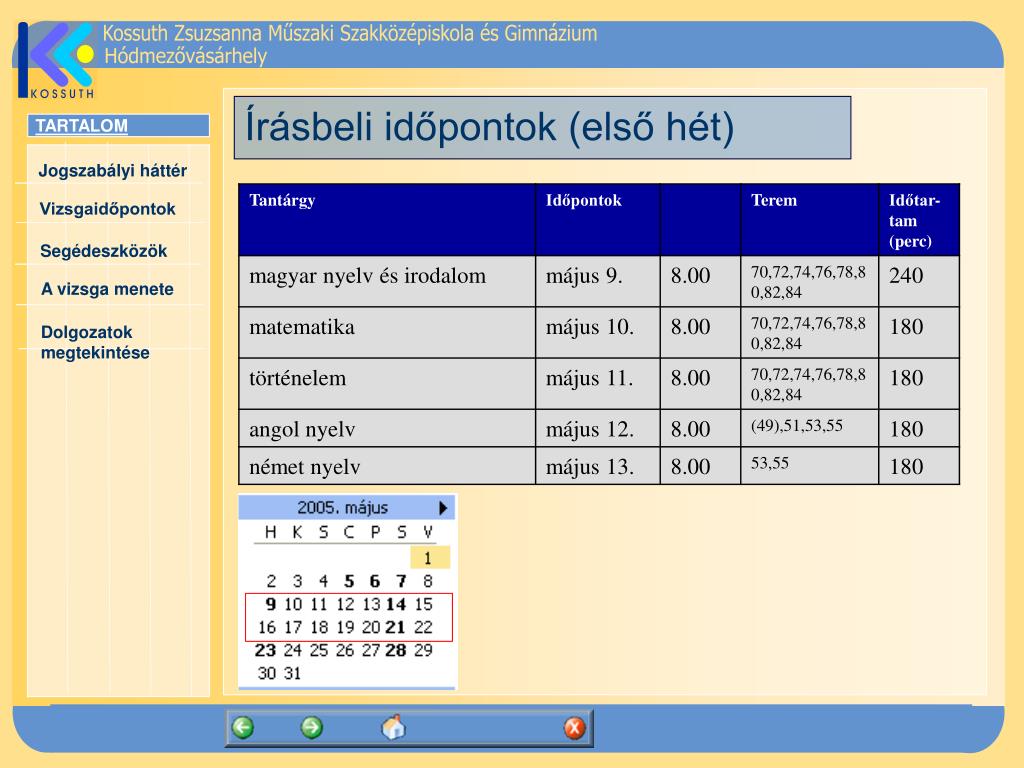
Task: Open the home page house icon
Action: pos(393,727)
